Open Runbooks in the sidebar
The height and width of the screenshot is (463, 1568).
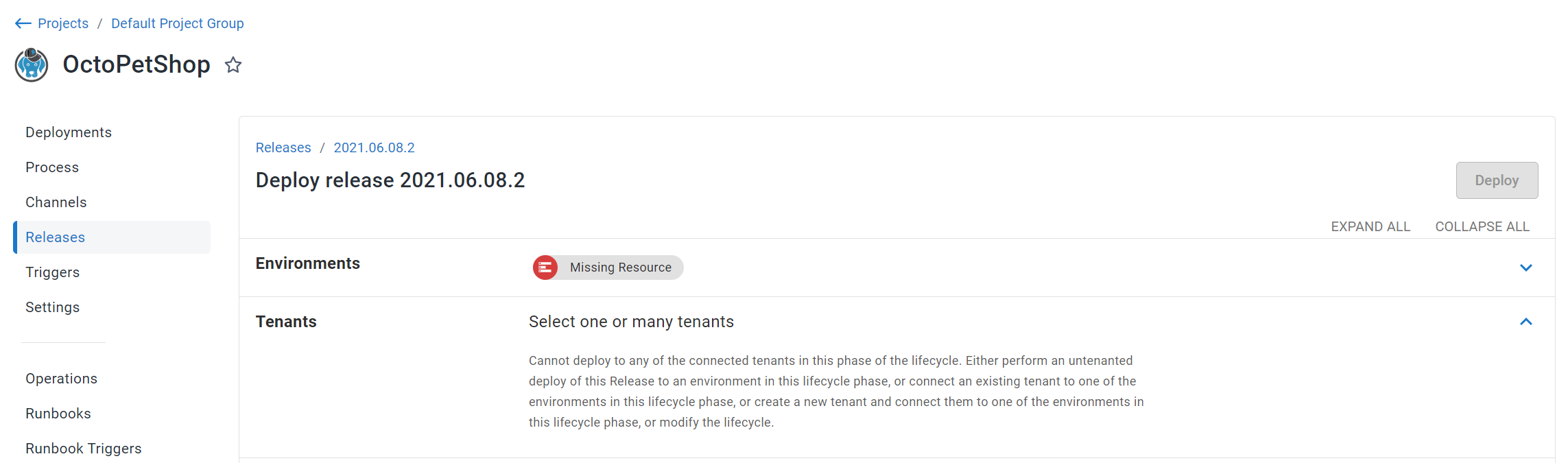[58, 414]
